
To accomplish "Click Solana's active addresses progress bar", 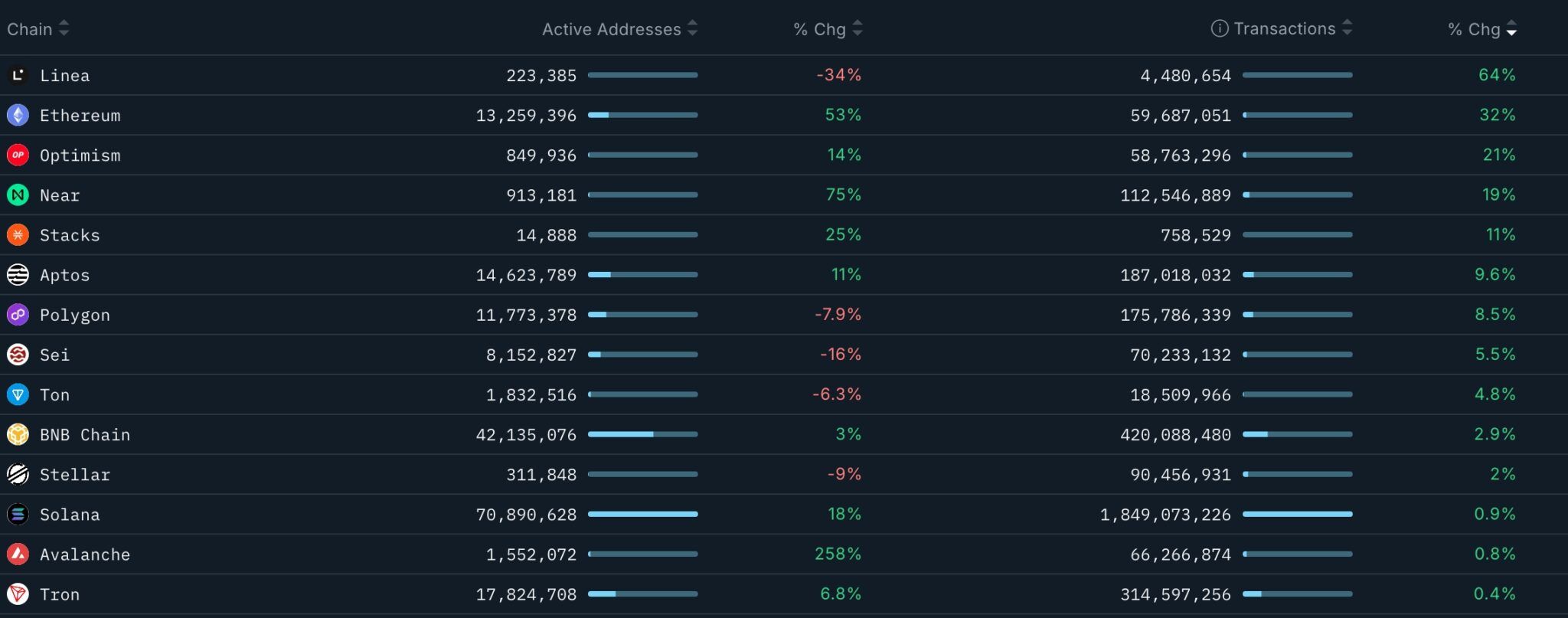I will [642, 514].
